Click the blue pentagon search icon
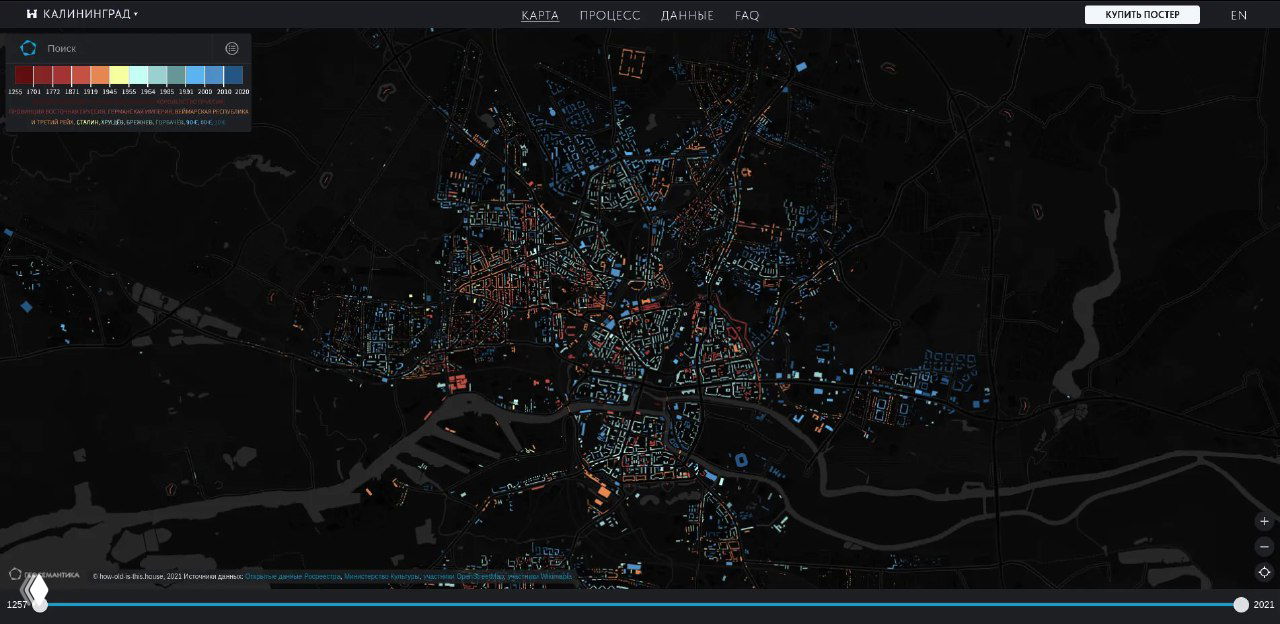This screenshot has height=624, width=1280. point(28,48)
